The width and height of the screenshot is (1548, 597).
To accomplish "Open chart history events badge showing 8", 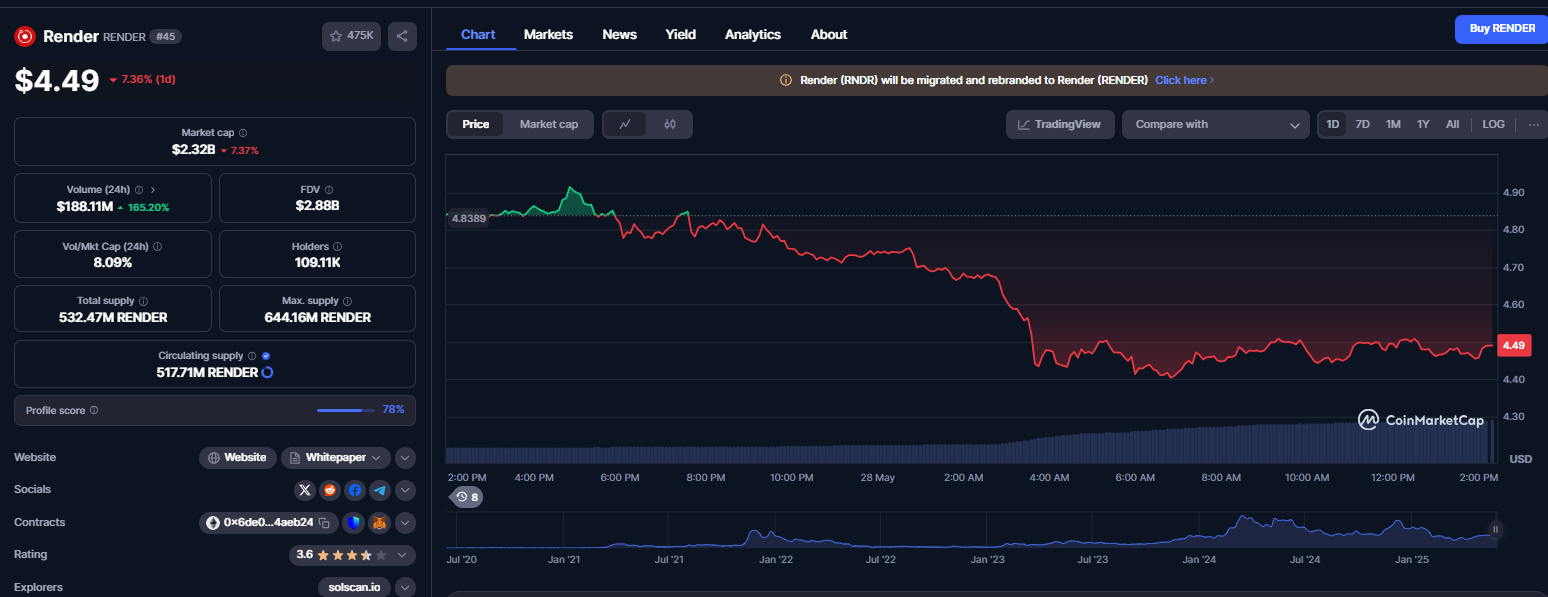I will (x=467, y=497).
